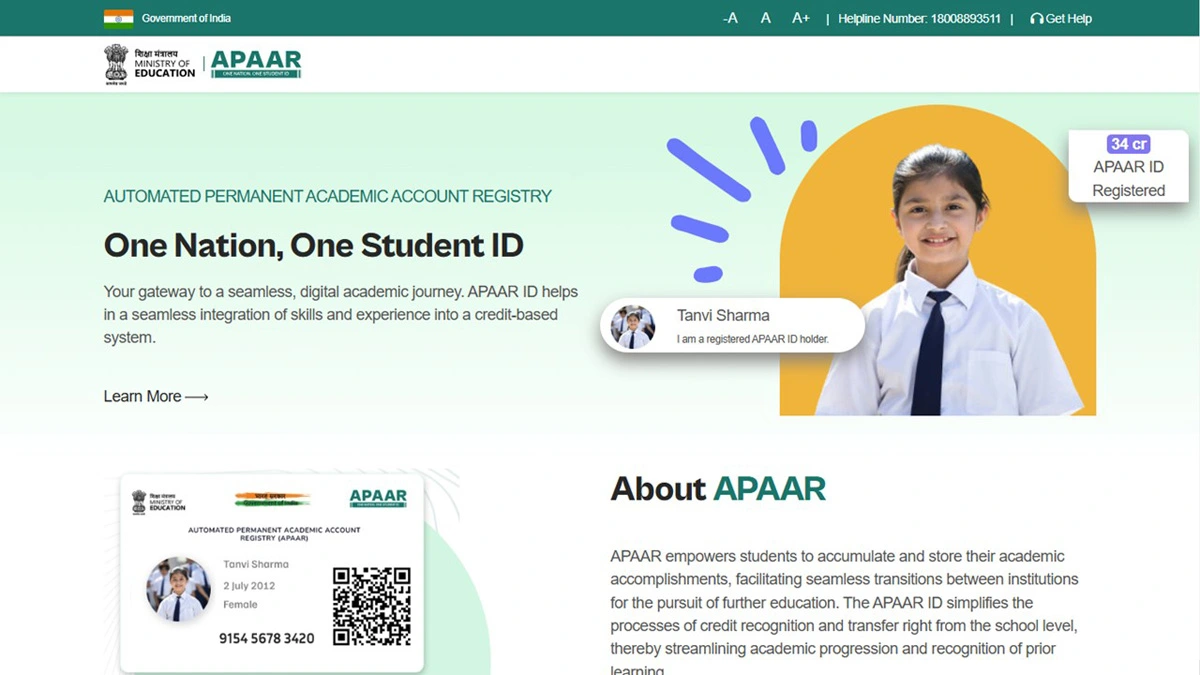Reset font size with the plain A
The width and height of the screenshot is (1200, 675).
765,18
